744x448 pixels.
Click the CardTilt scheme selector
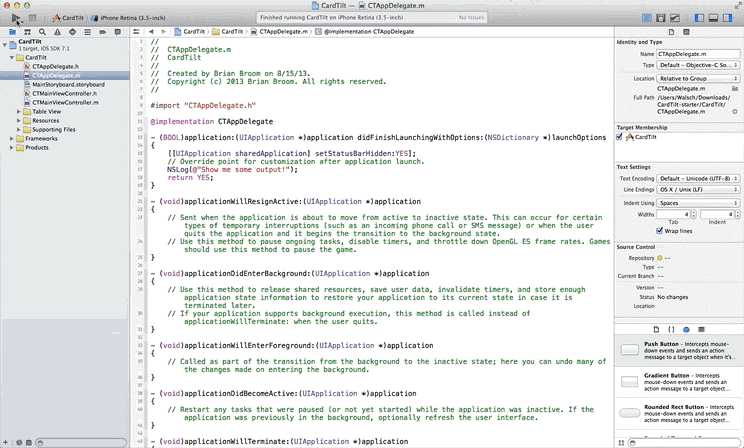68,18
